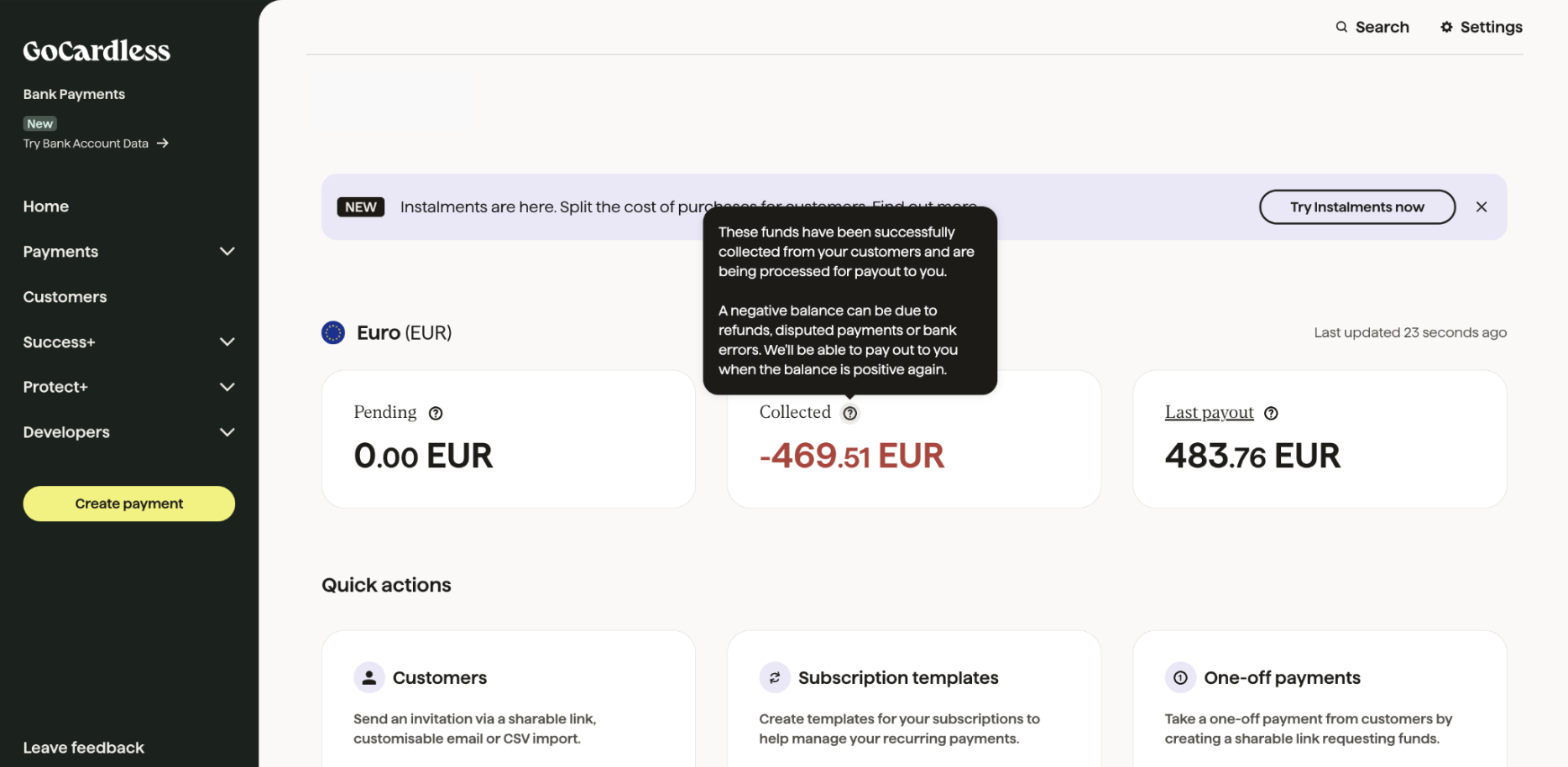Expand the Success+ sidebar section
The width and height of the screenshot is (1568, 767).
pos(227,342)
